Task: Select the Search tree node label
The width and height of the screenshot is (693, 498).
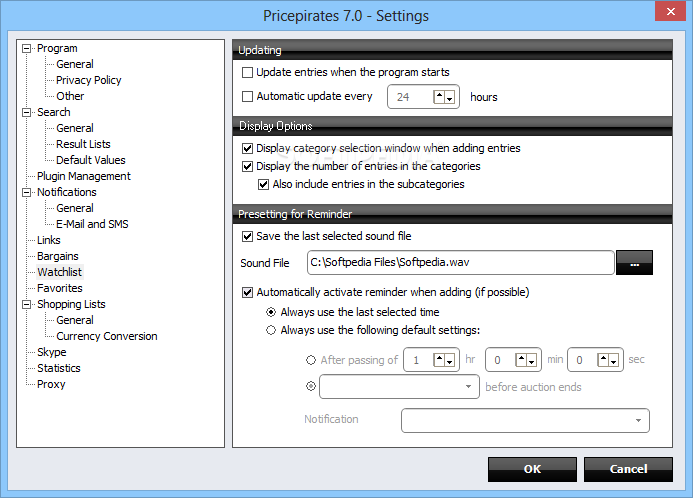Action: click(53, 112)
